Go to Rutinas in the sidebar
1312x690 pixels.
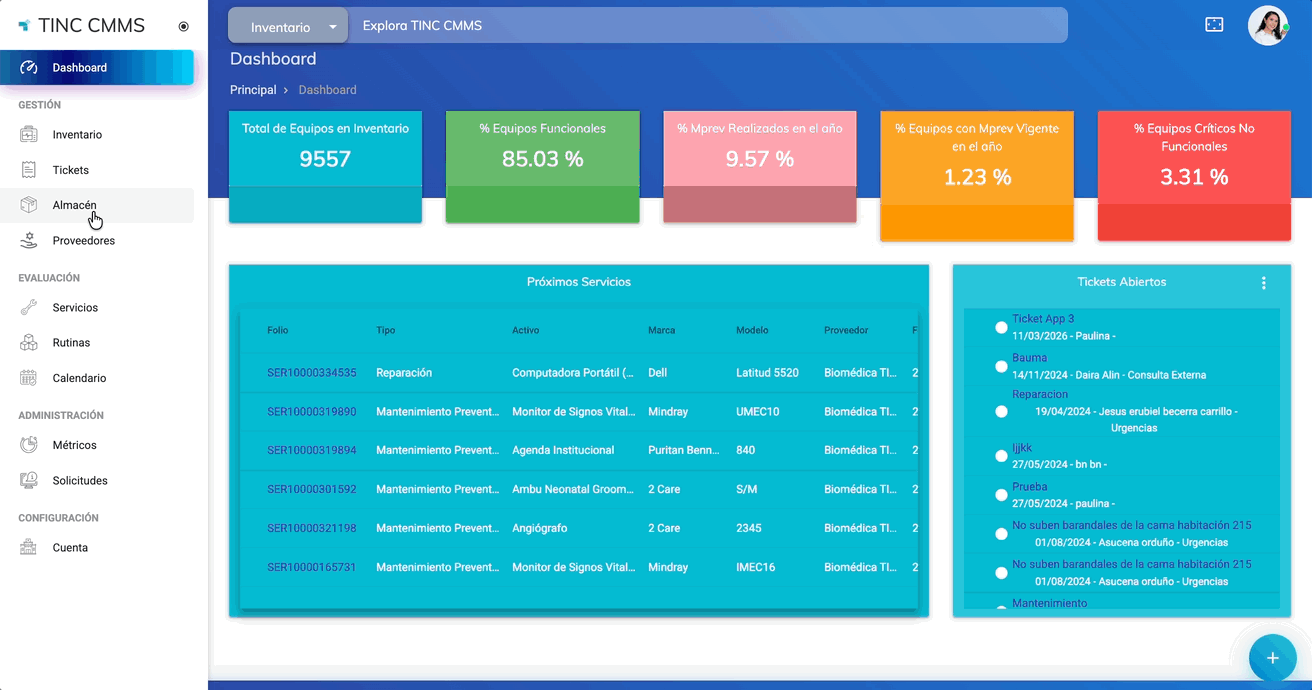[71, 343]
